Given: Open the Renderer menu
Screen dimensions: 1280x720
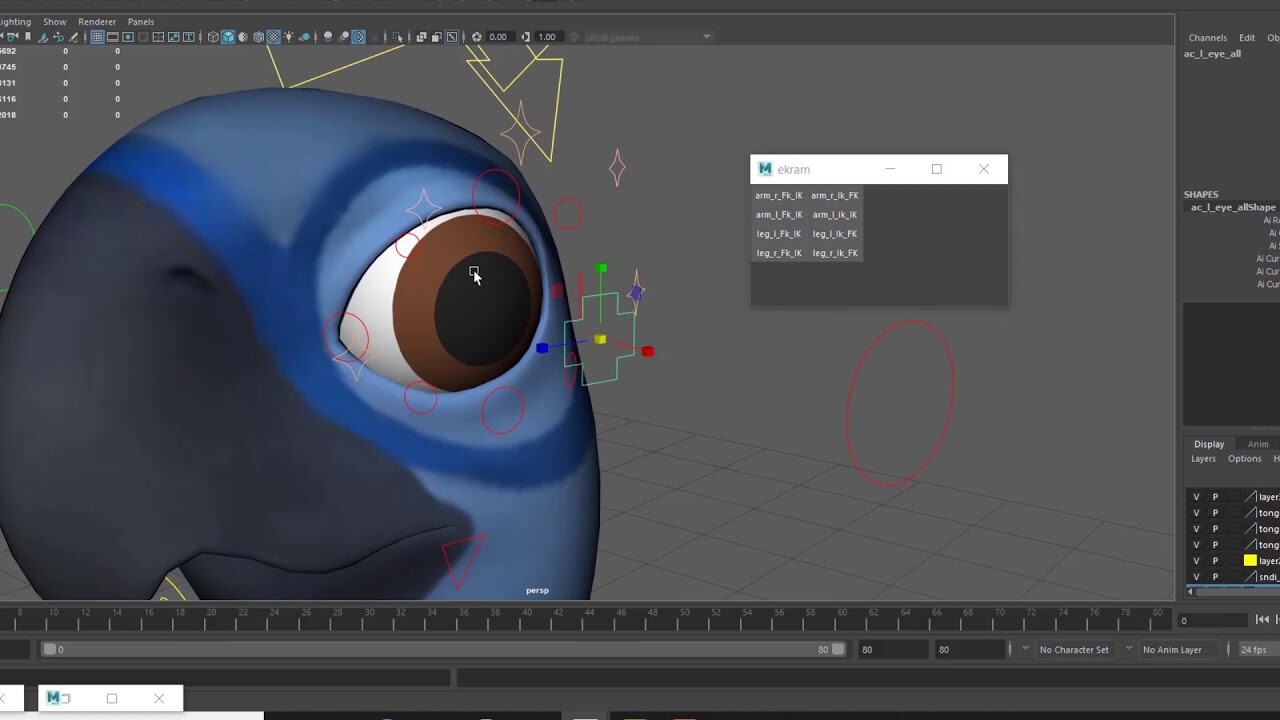Looking at the screenshot, I should click(97, 21).
